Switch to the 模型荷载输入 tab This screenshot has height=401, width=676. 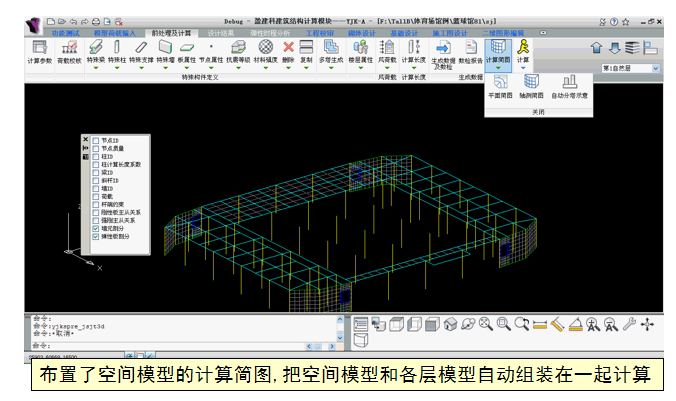pos(115,33)
